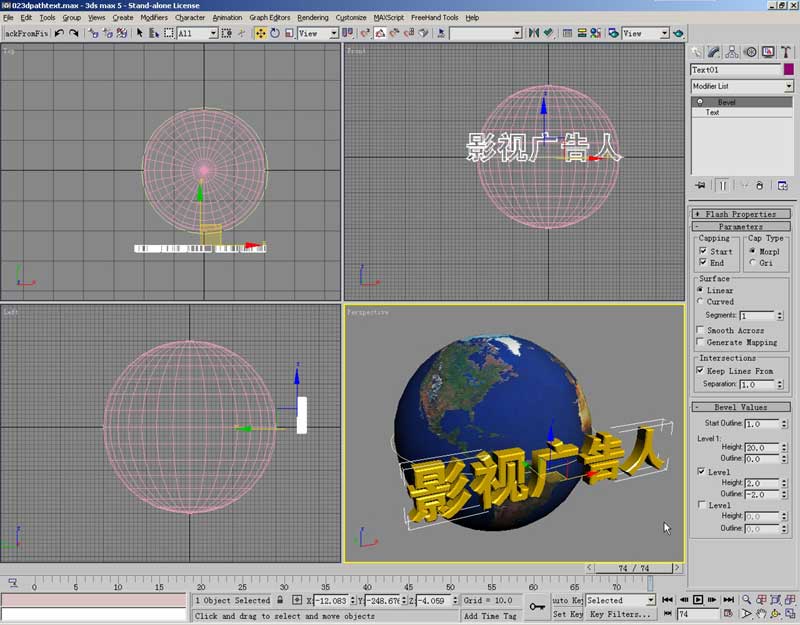Click the Level 1 Height input field
Screen dimensions: 800x625
tap(759, 448)
